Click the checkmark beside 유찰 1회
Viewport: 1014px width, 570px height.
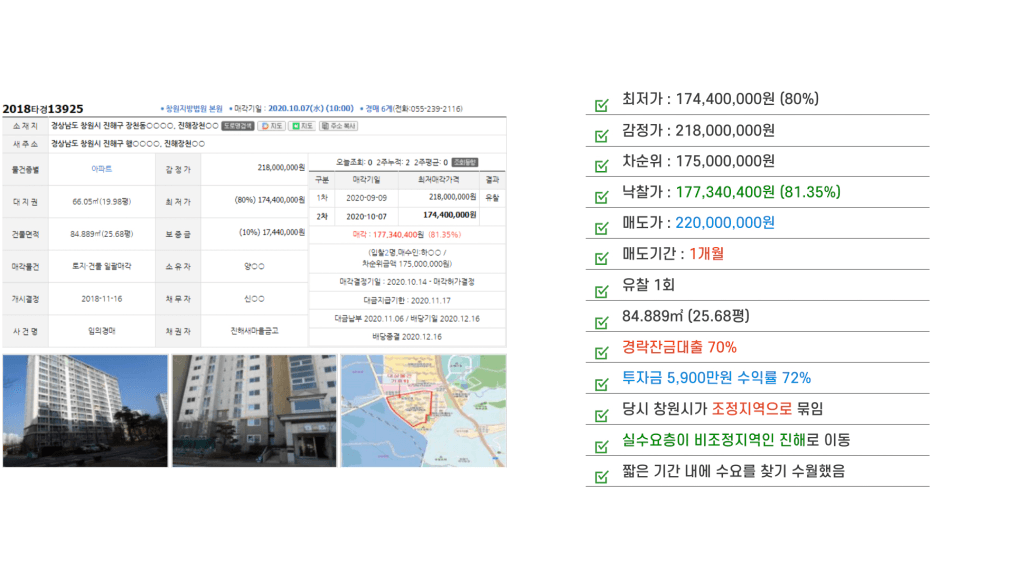(601, 291)
